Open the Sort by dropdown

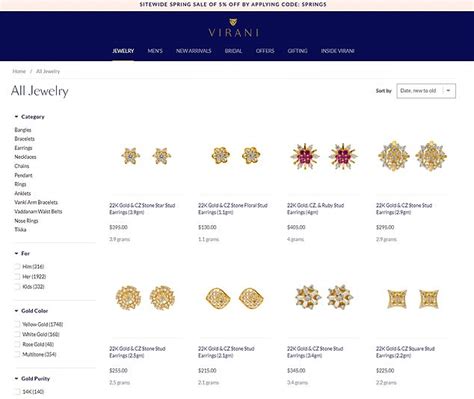point(426,91)
